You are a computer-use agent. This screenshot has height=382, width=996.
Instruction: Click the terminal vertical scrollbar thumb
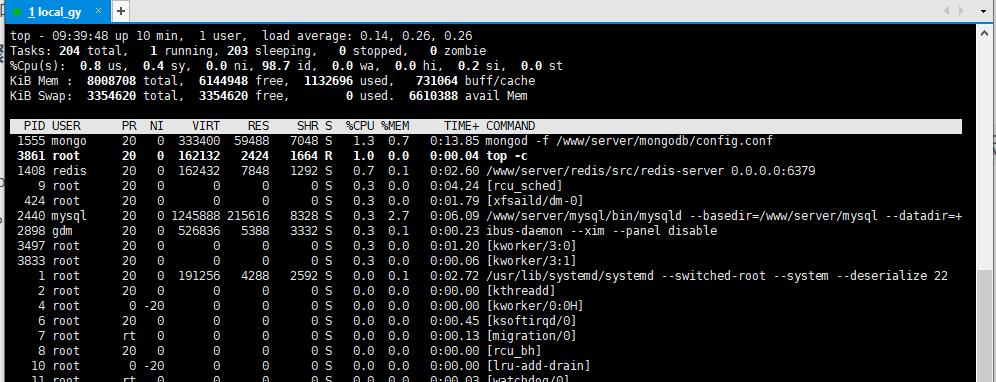tap(984, 325)
